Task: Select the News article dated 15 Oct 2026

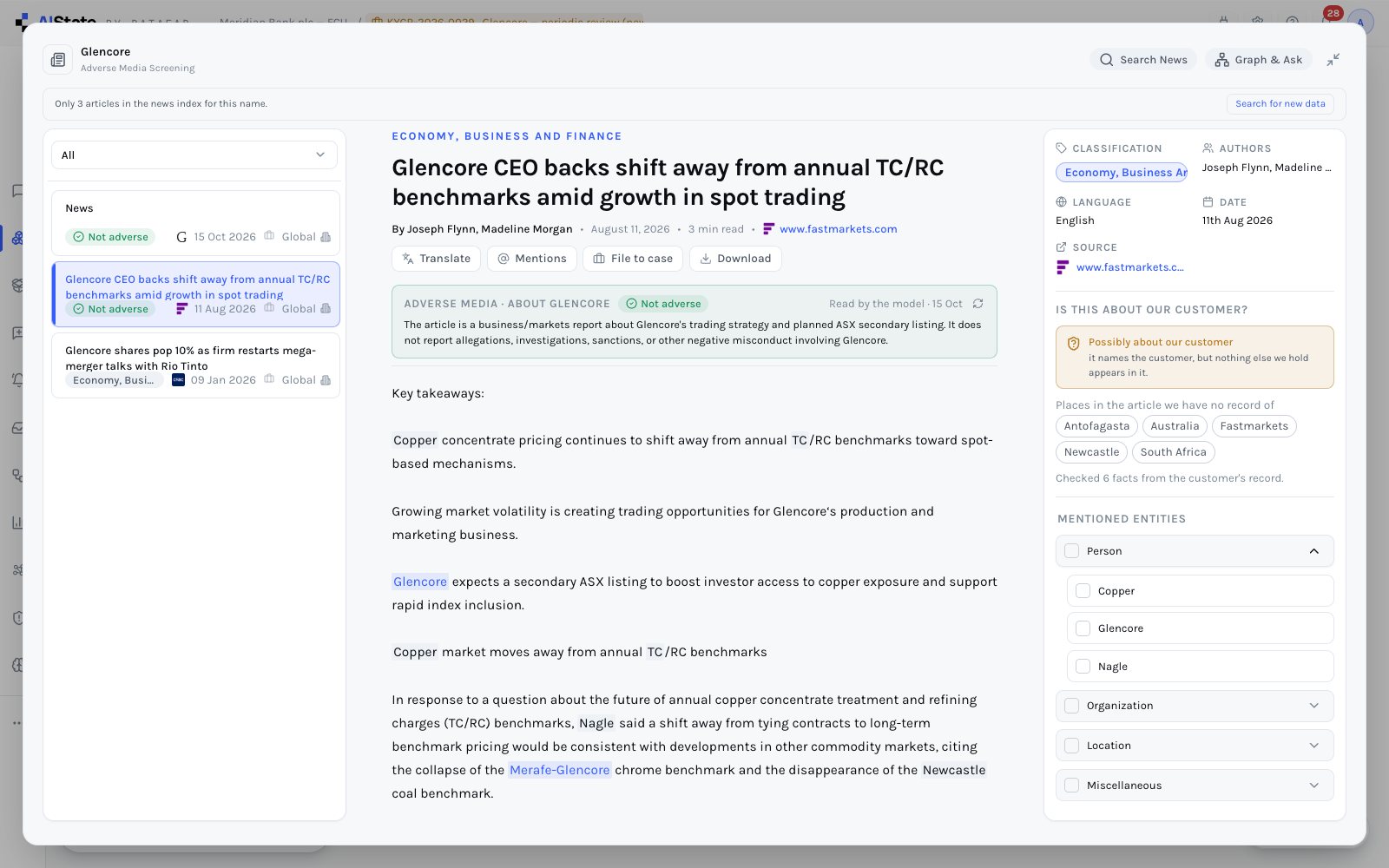Action: [x=195, y=222]
